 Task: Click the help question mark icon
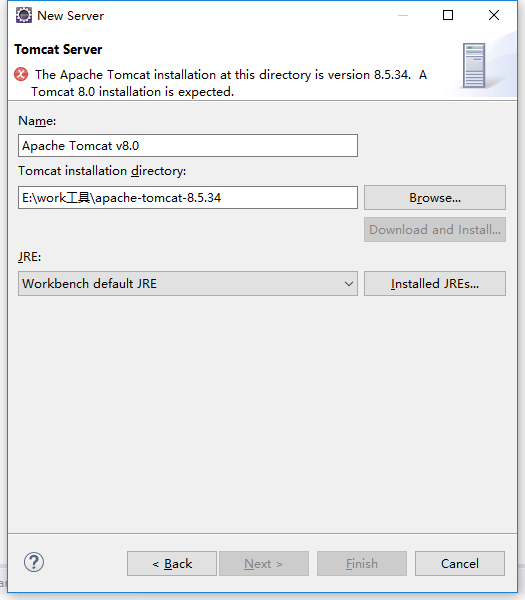click(x=34, y=562)
